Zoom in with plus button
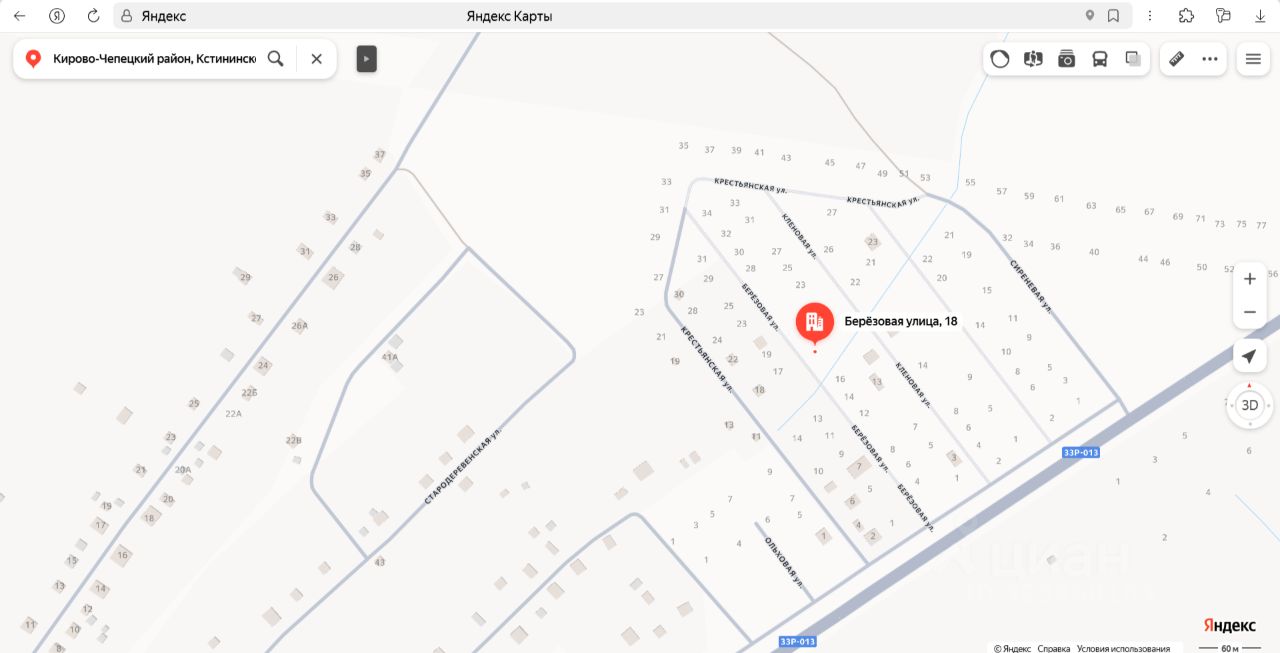Screen dimensions: 1280x653 point(1250,279)
